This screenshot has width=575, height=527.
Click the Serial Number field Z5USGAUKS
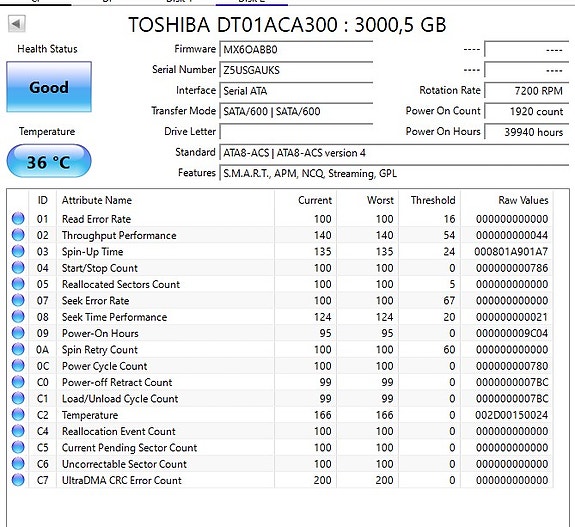296,70
